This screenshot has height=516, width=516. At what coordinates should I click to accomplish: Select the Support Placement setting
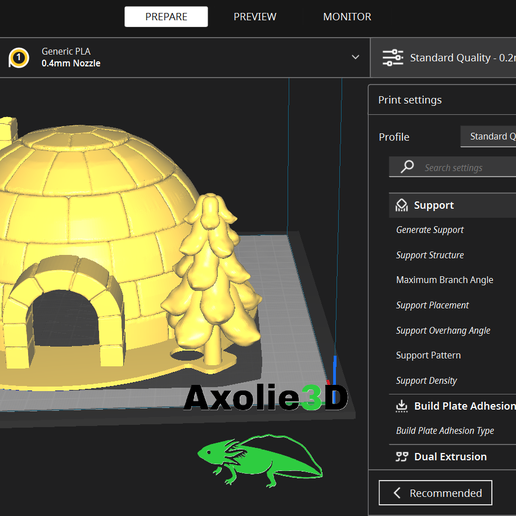tap(432, 305)
